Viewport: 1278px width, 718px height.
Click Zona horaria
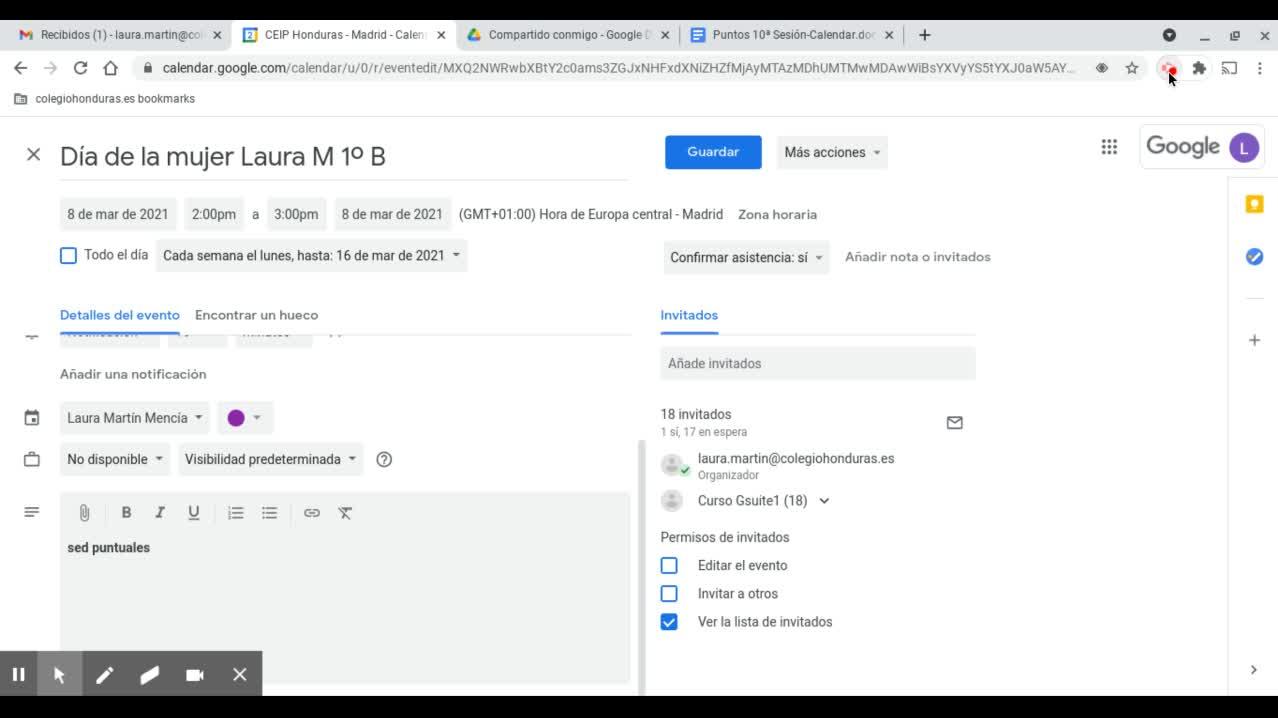[x=777, y=214]
